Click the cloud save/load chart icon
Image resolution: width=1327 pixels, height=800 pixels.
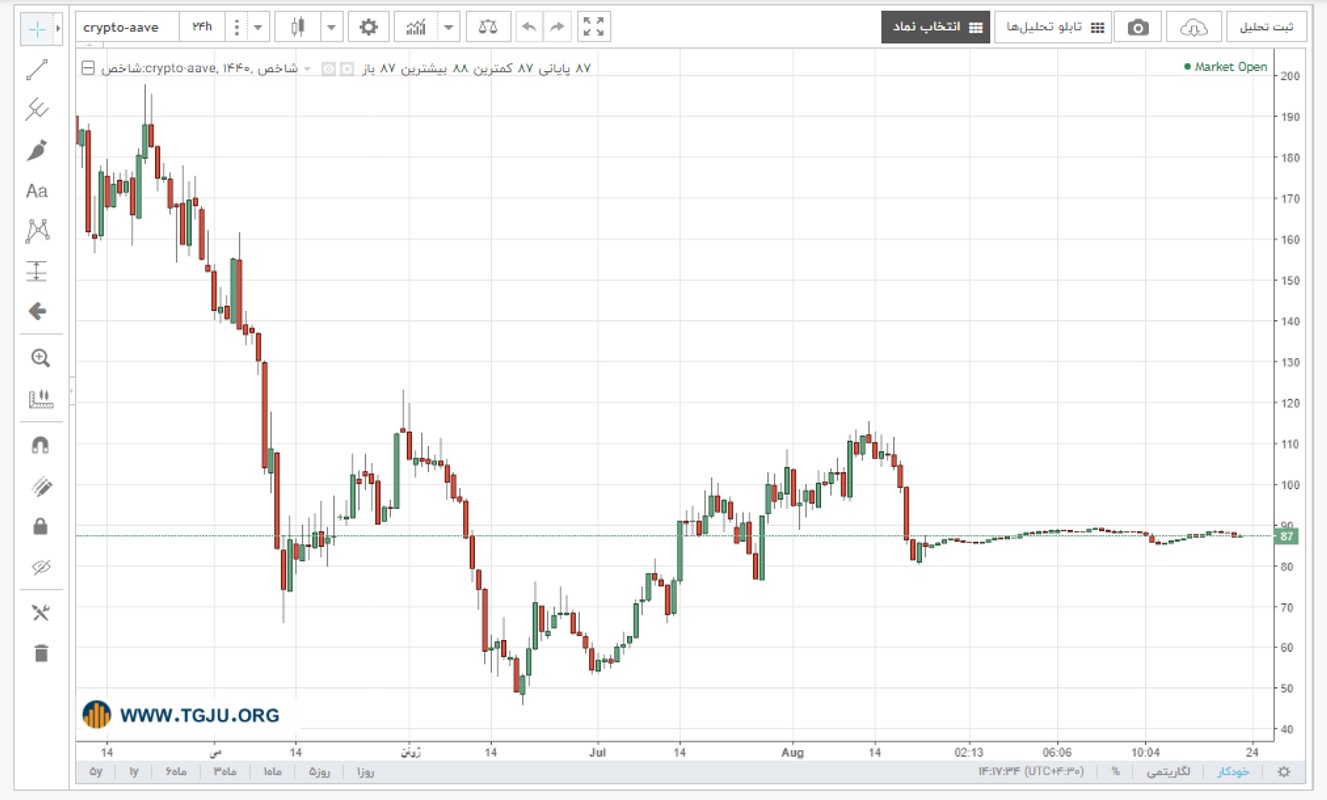click(x=1194, y=27)
